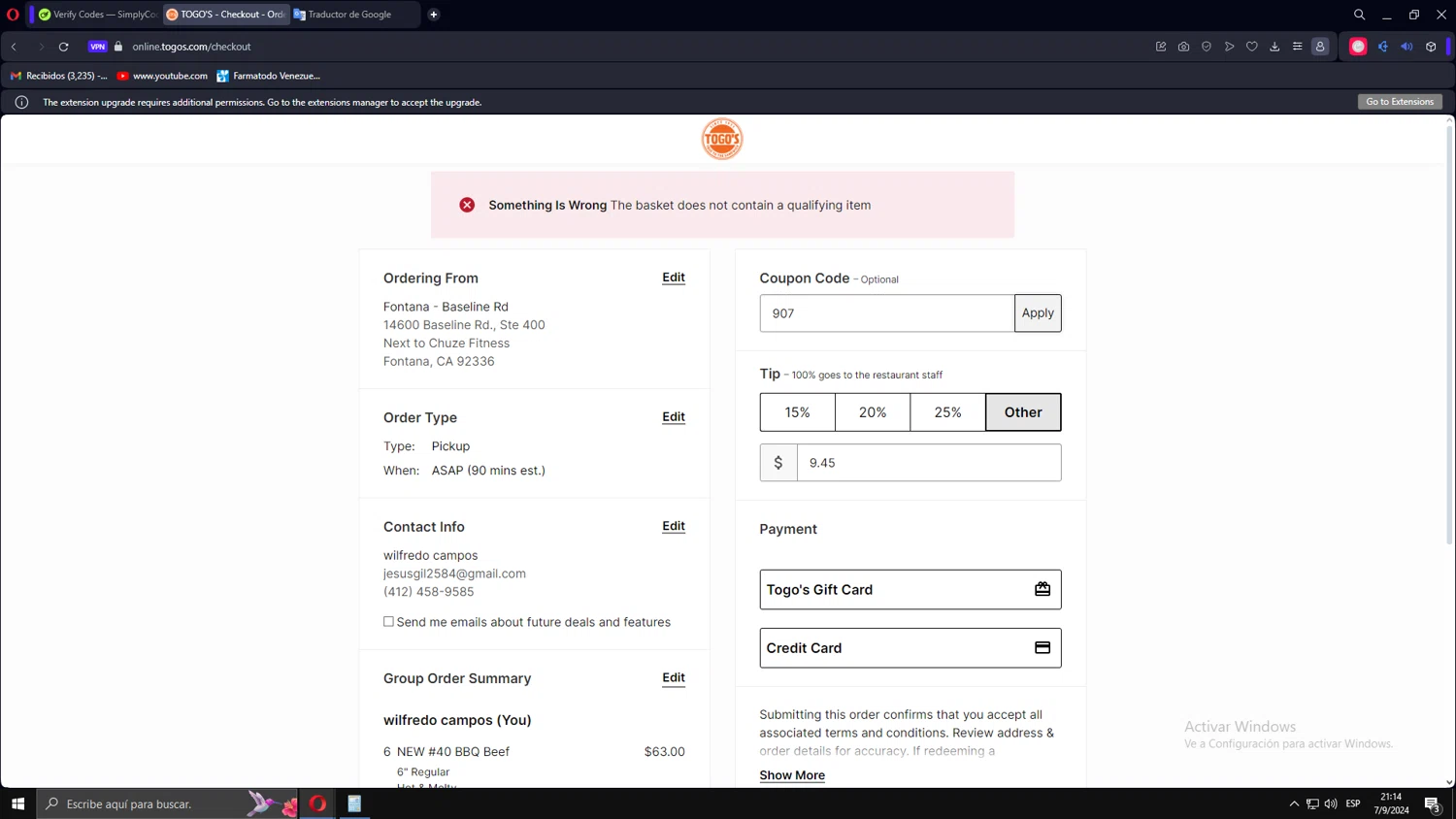Image resolution: width=1456 pixels, height=819 pixels.
Task: Go back to the previous page
Action: [15, 47]
